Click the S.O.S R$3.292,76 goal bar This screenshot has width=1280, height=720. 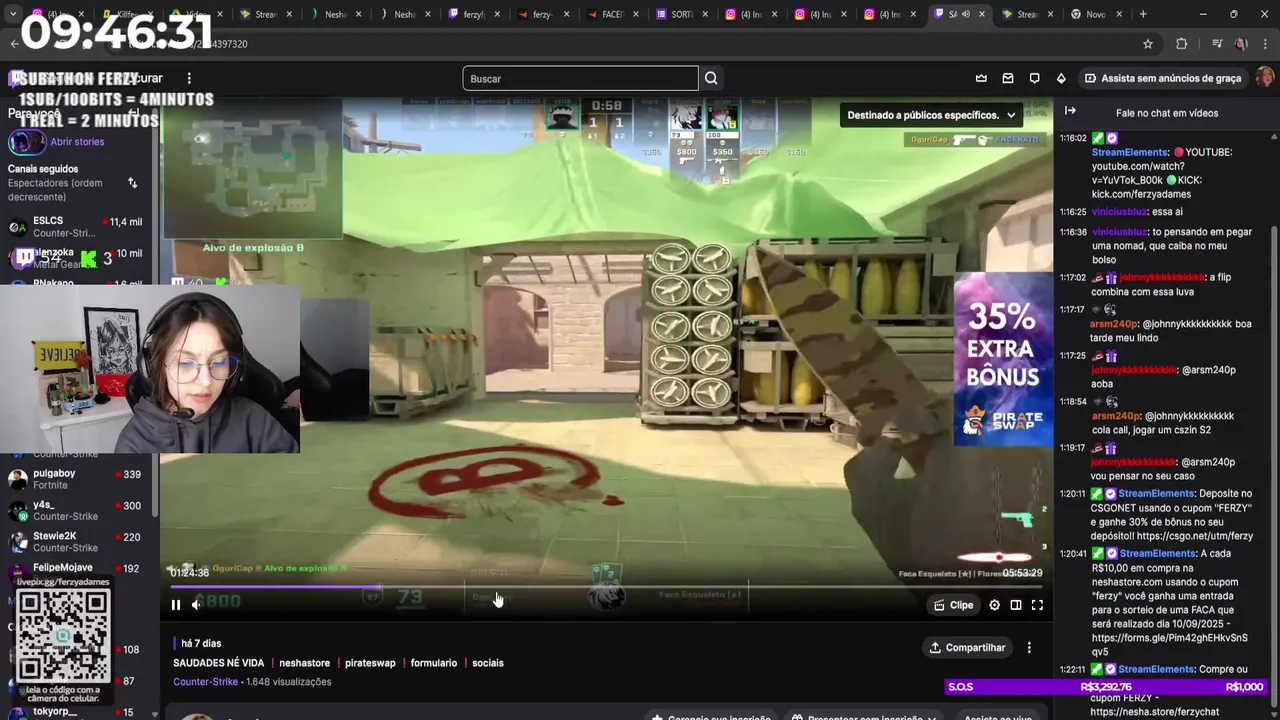[x=1106, y=687]
